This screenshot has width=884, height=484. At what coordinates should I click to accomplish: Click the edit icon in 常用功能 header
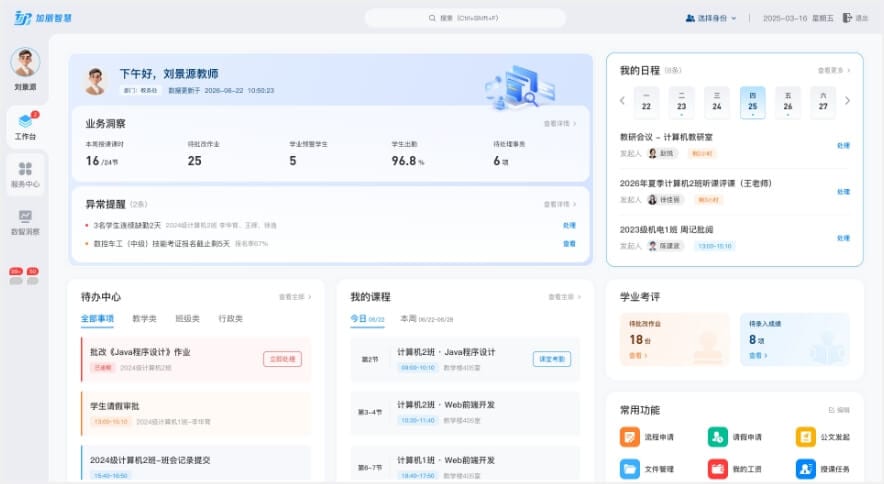[831, 410]
